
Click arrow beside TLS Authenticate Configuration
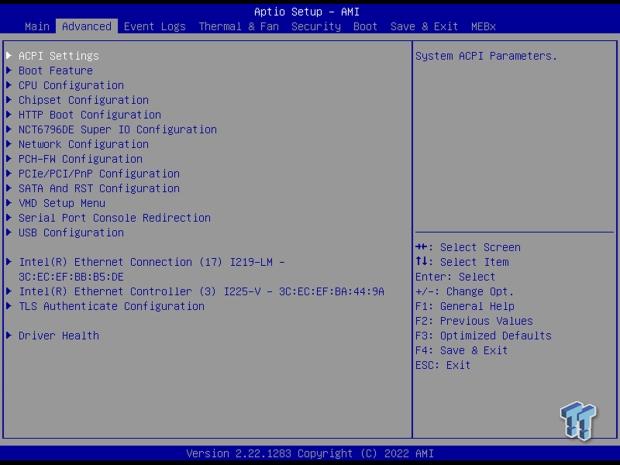(x=9, y=306)
